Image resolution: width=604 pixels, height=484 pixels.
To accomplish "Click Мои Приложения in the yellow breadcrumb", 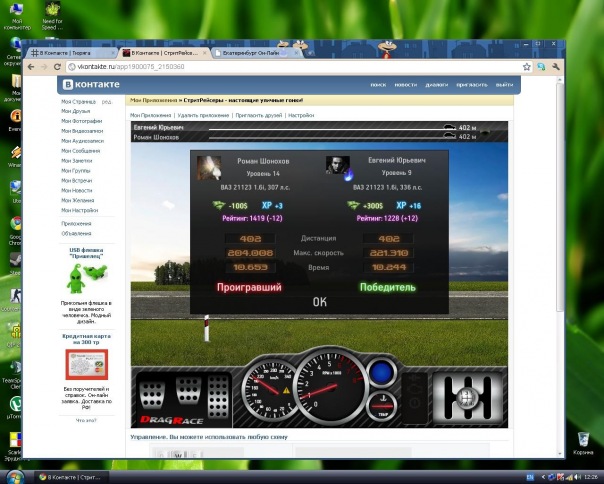I will tap(153, 100).
